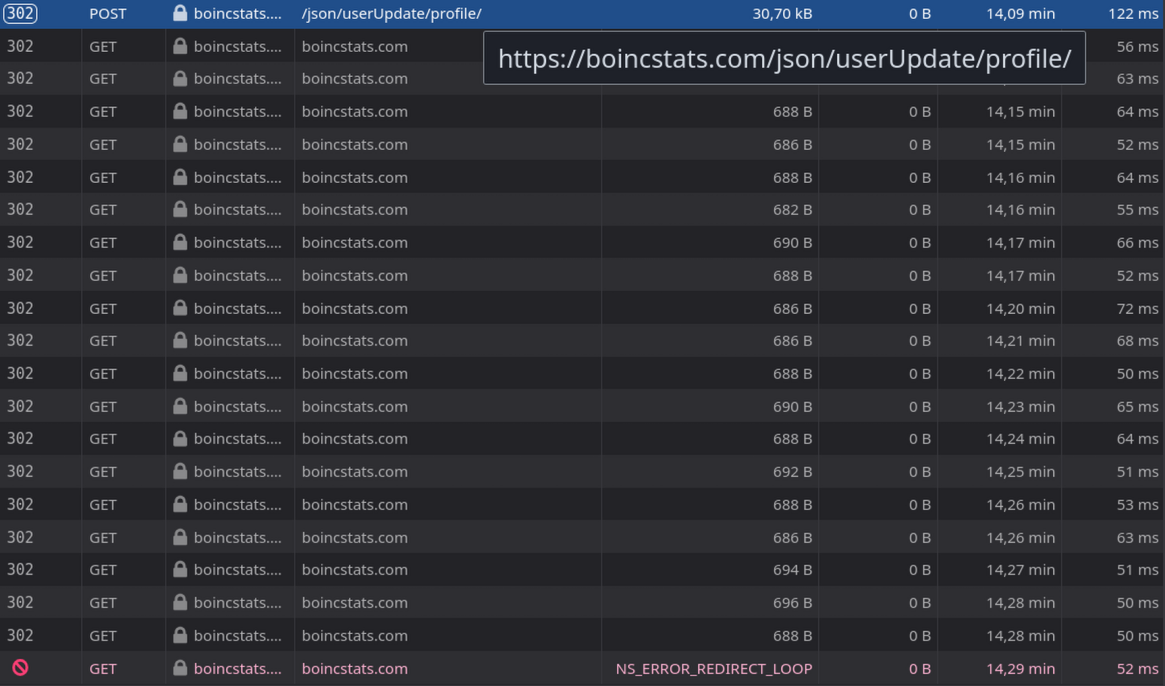
Task: Click the GET method in the 14,29 min row
Action: (x=103, y=668)
